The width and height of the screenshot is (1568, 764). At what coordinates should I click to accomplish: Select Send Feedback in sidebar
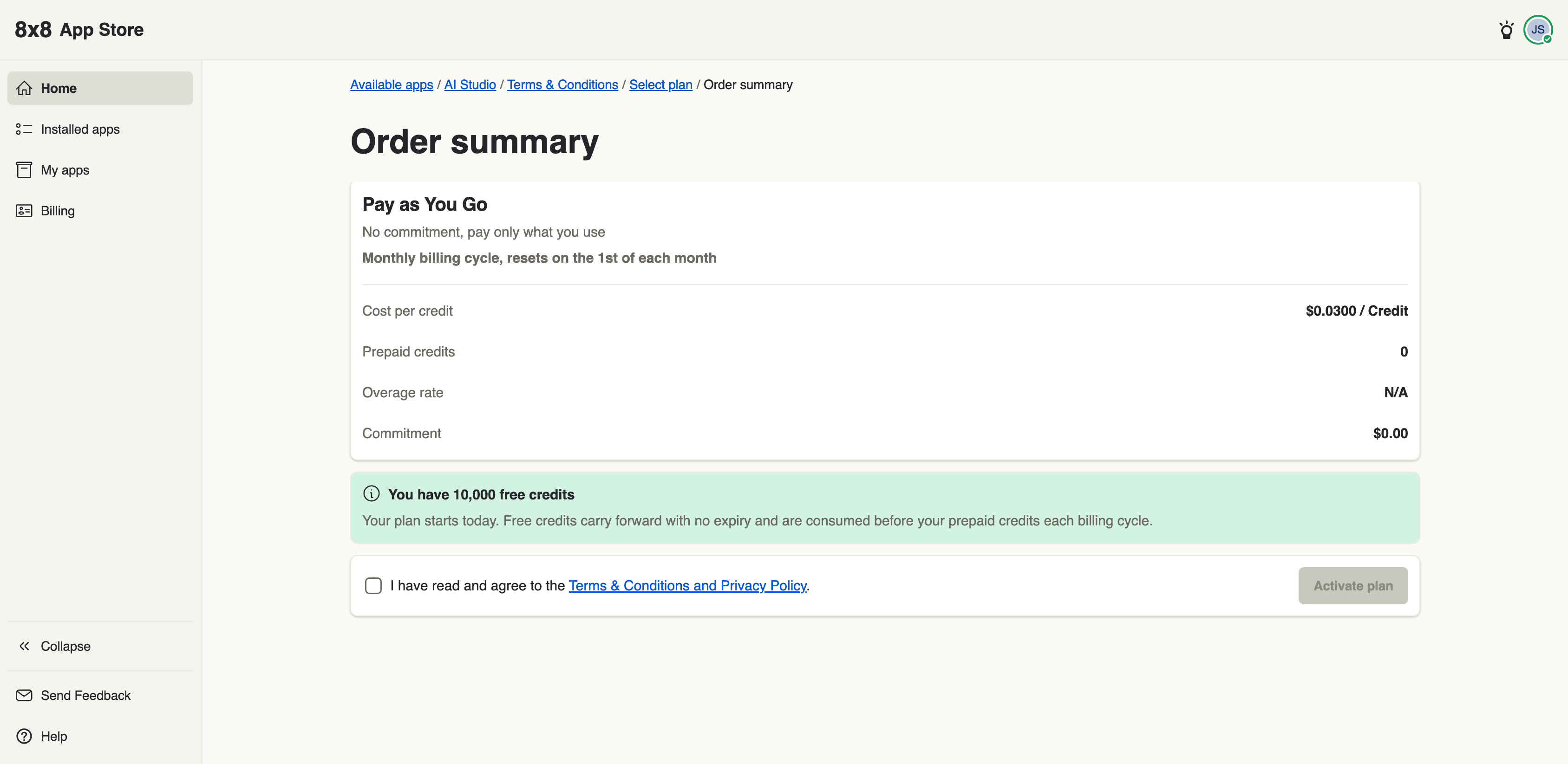coord(100,695)
